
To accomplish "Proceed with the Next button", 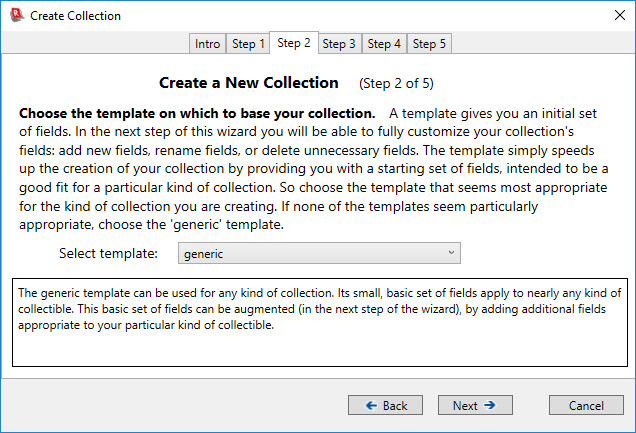I will pos(475,405).
